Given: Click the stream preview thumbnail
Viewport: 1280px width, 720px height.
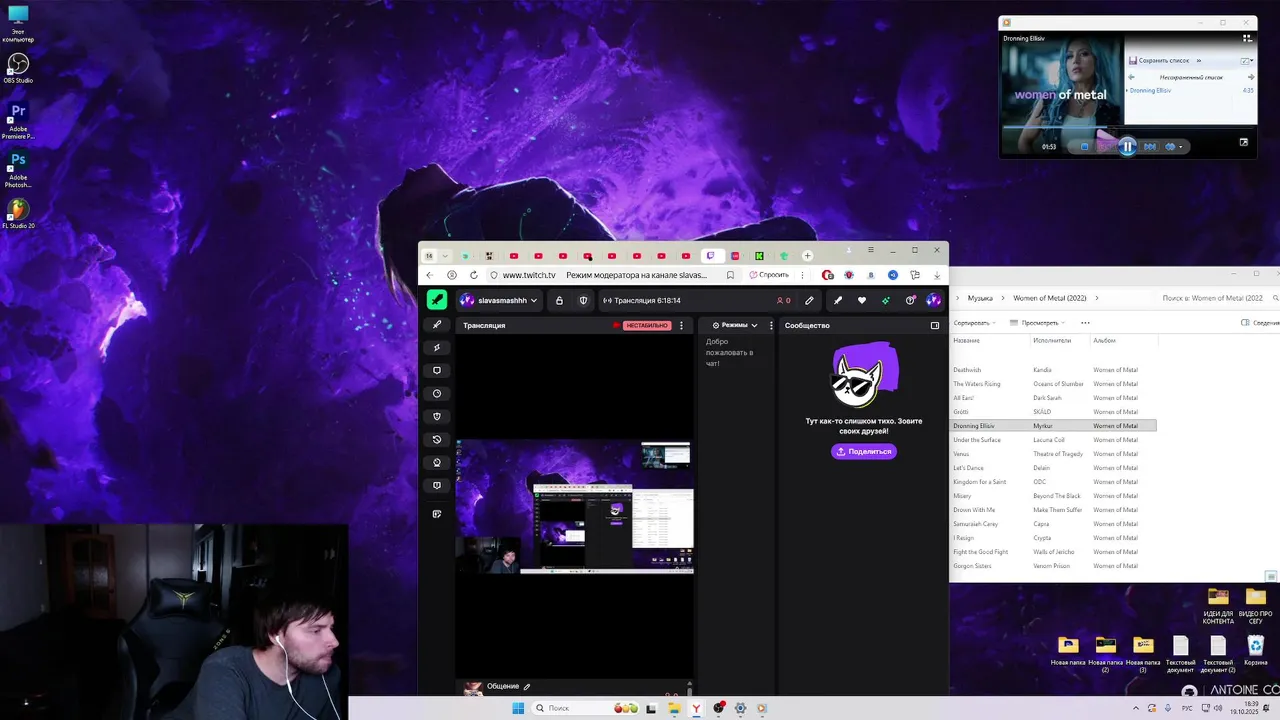Looking at the screenshot, I should pos(575,507).
